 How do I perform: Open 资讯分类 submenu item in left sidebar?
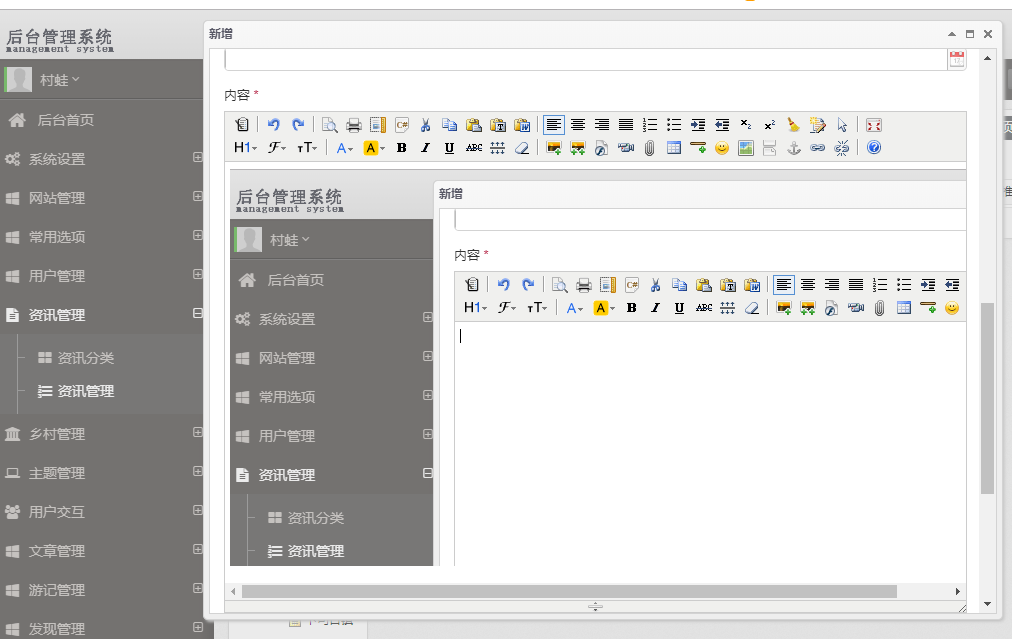click(85, 358)
